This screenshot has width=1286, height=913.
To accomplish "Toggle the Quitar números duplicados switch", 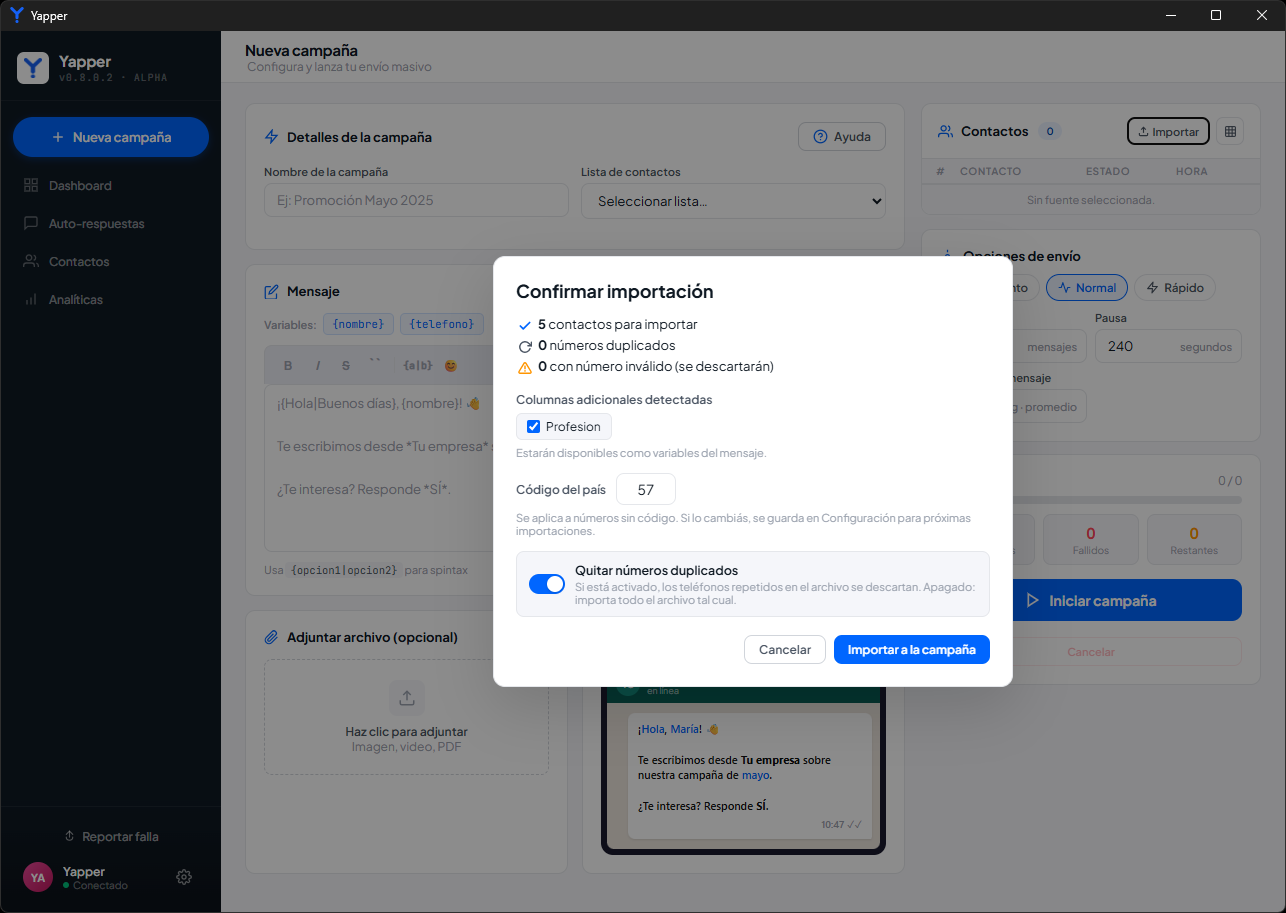I will (x=547, y=584).
